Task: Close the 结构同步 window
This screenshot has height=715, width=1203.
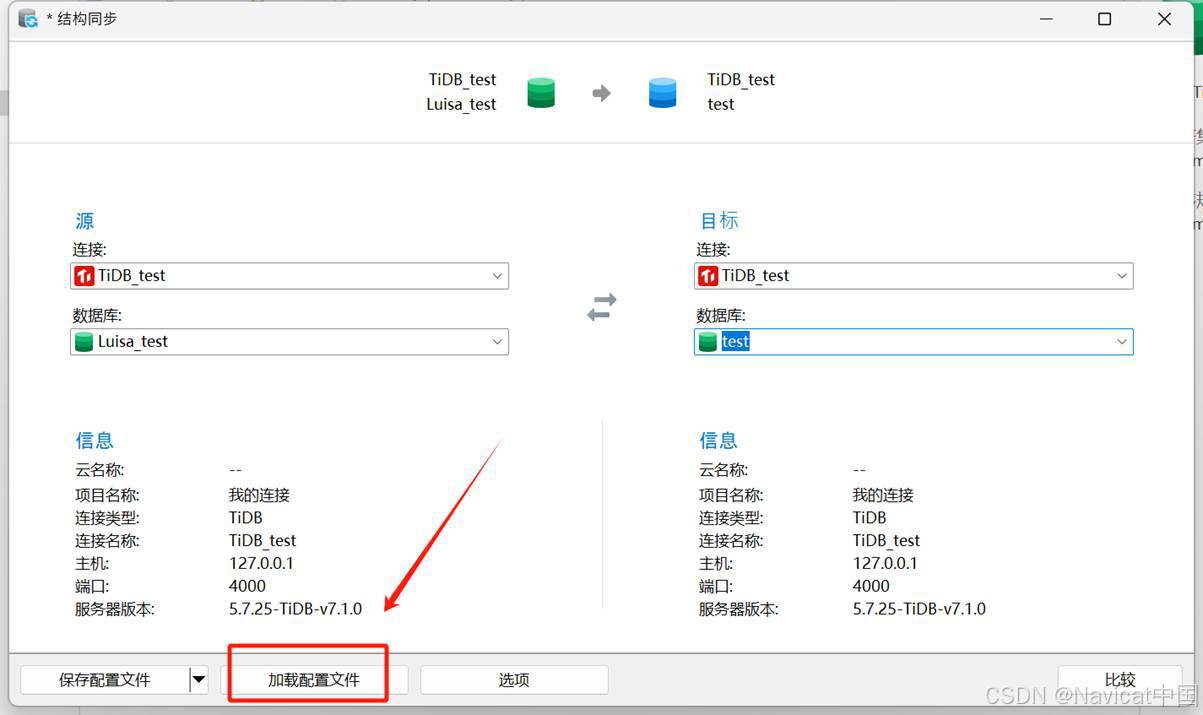Action: point(1164,19)
